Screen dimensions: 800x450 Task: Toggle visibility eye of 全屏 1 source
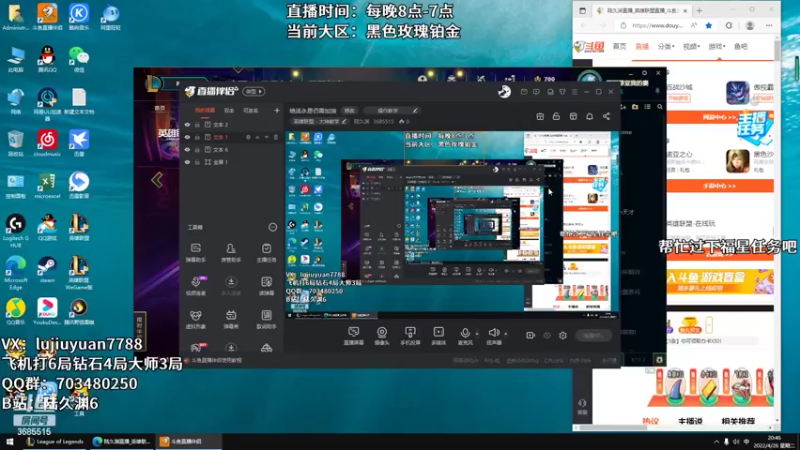tap(187, 162)
